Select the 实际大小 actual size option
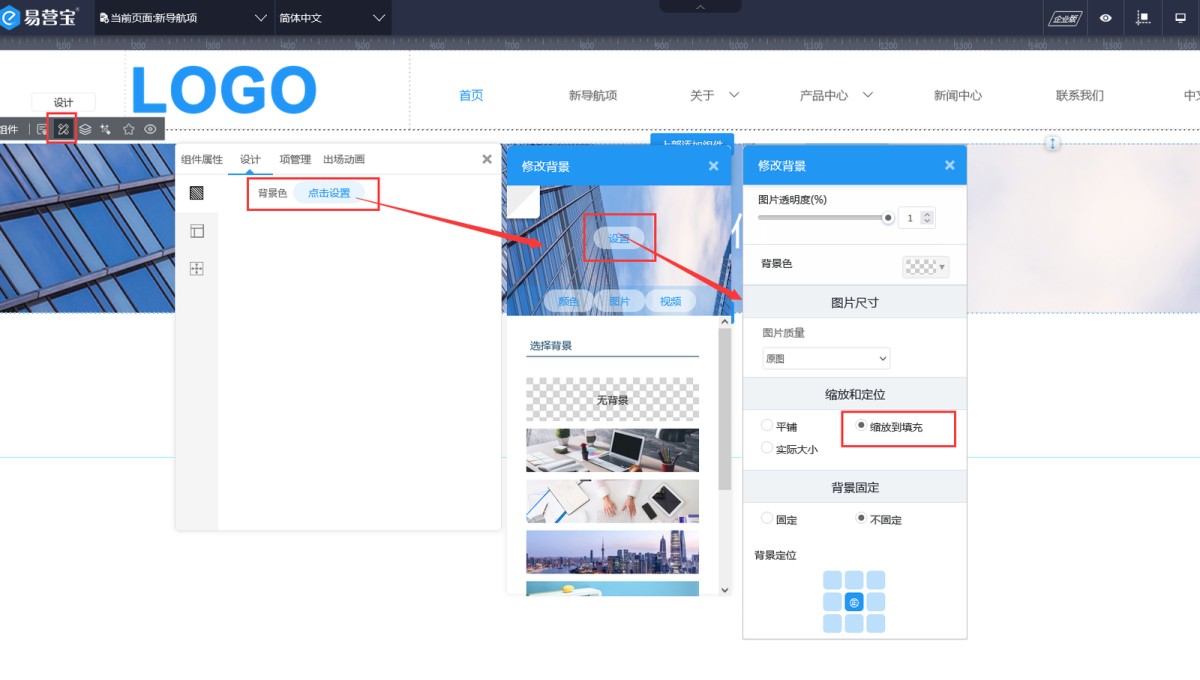 [x=767, y=449]
